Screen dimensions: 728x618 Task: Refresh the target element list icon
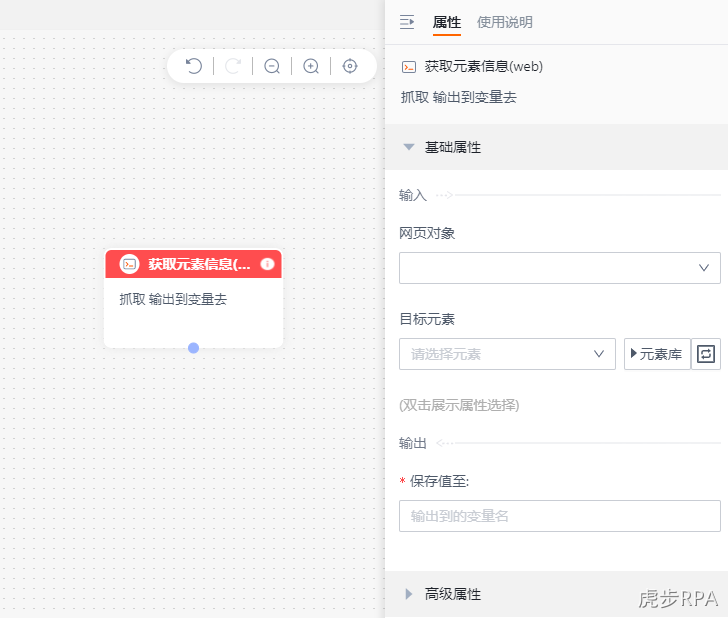pyautogui.click(x=706, y=354)
